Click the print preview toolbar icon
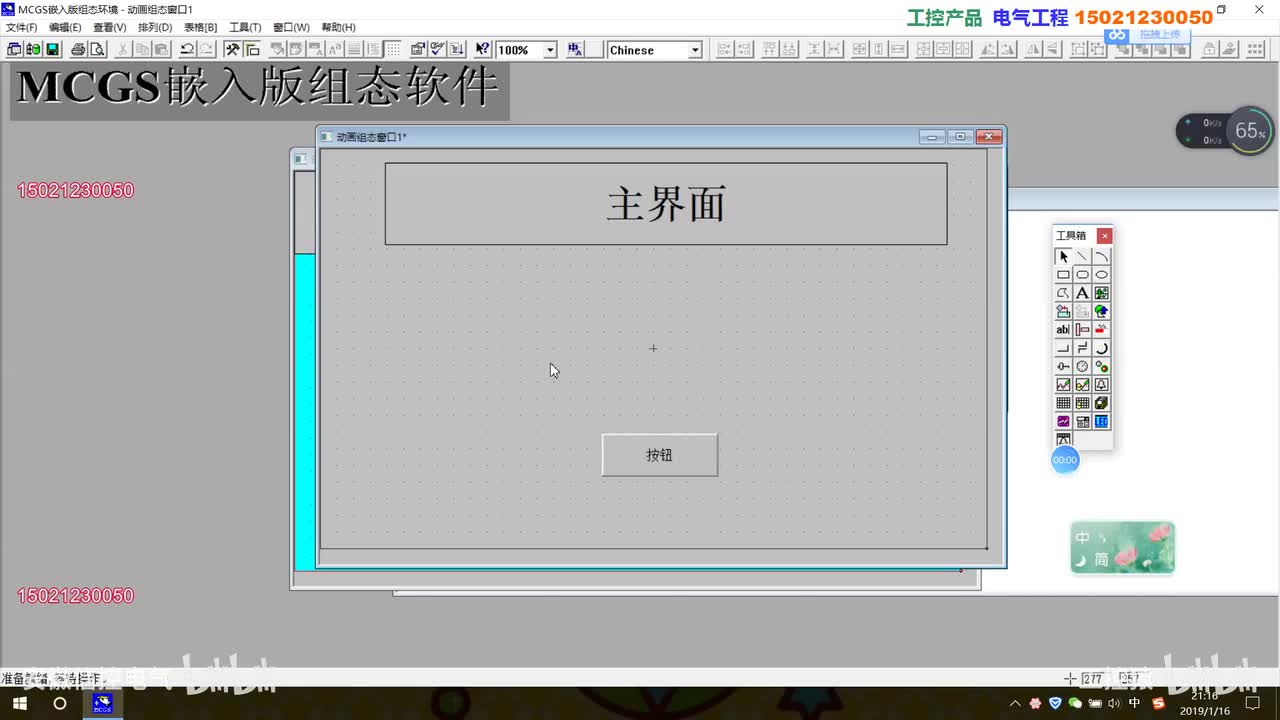Image resolution: width=1280 pixels, height=720 pixels. coord(97,49)
